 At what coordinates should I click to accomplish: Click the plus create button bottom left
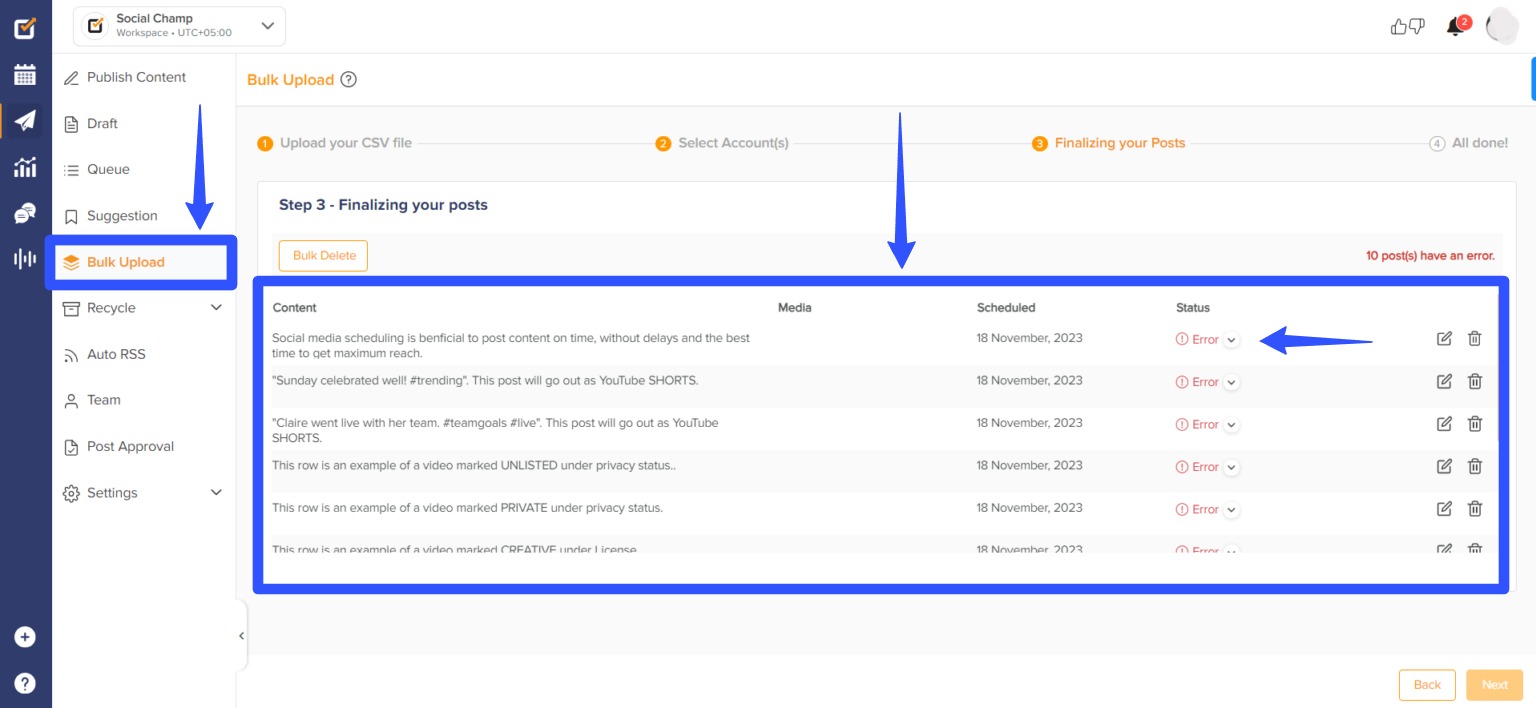tap(25, 637)
